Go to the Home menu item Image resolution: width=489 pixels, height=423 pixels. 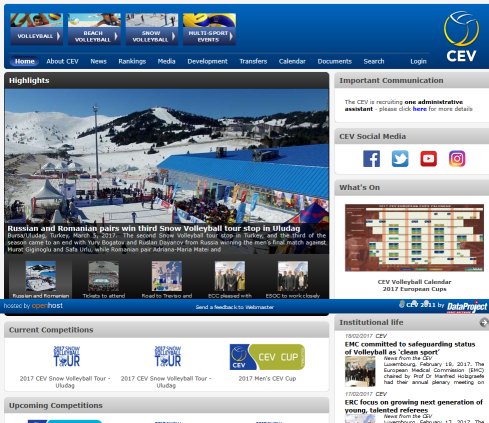click(x=24, y=61)
